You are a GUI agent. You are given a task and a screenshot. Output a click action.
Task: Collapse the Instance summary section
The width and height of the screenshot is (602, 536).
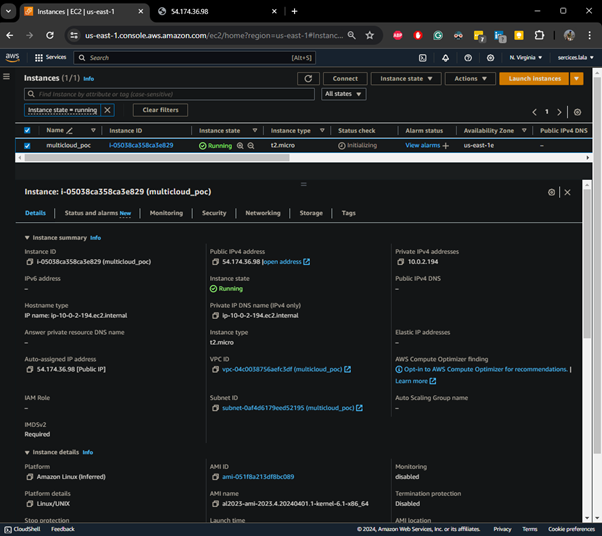27,238
